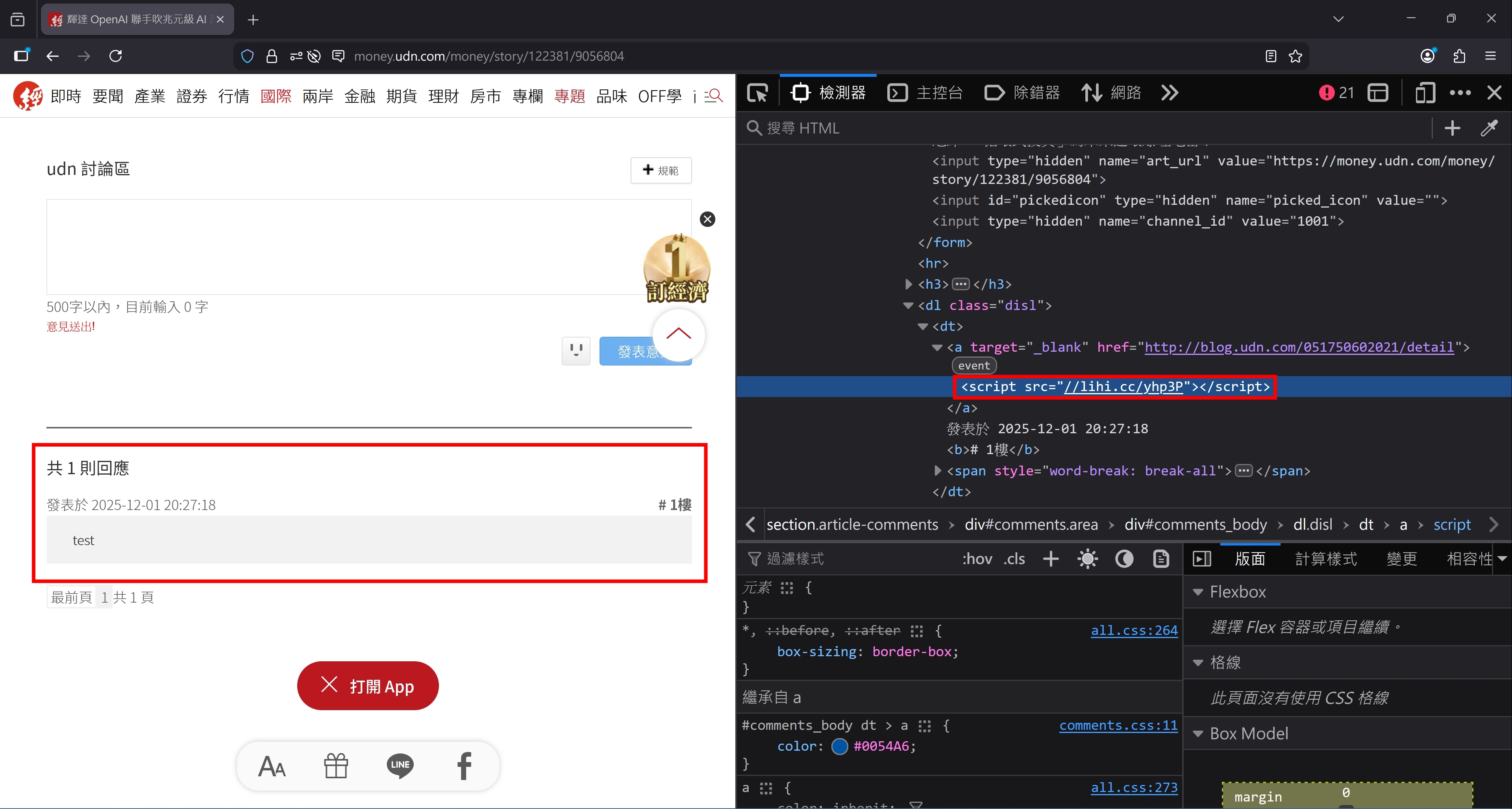This screenshot has width=1512, height=809.
Task: Click the comment text area
Action: (x=369, y=247)
